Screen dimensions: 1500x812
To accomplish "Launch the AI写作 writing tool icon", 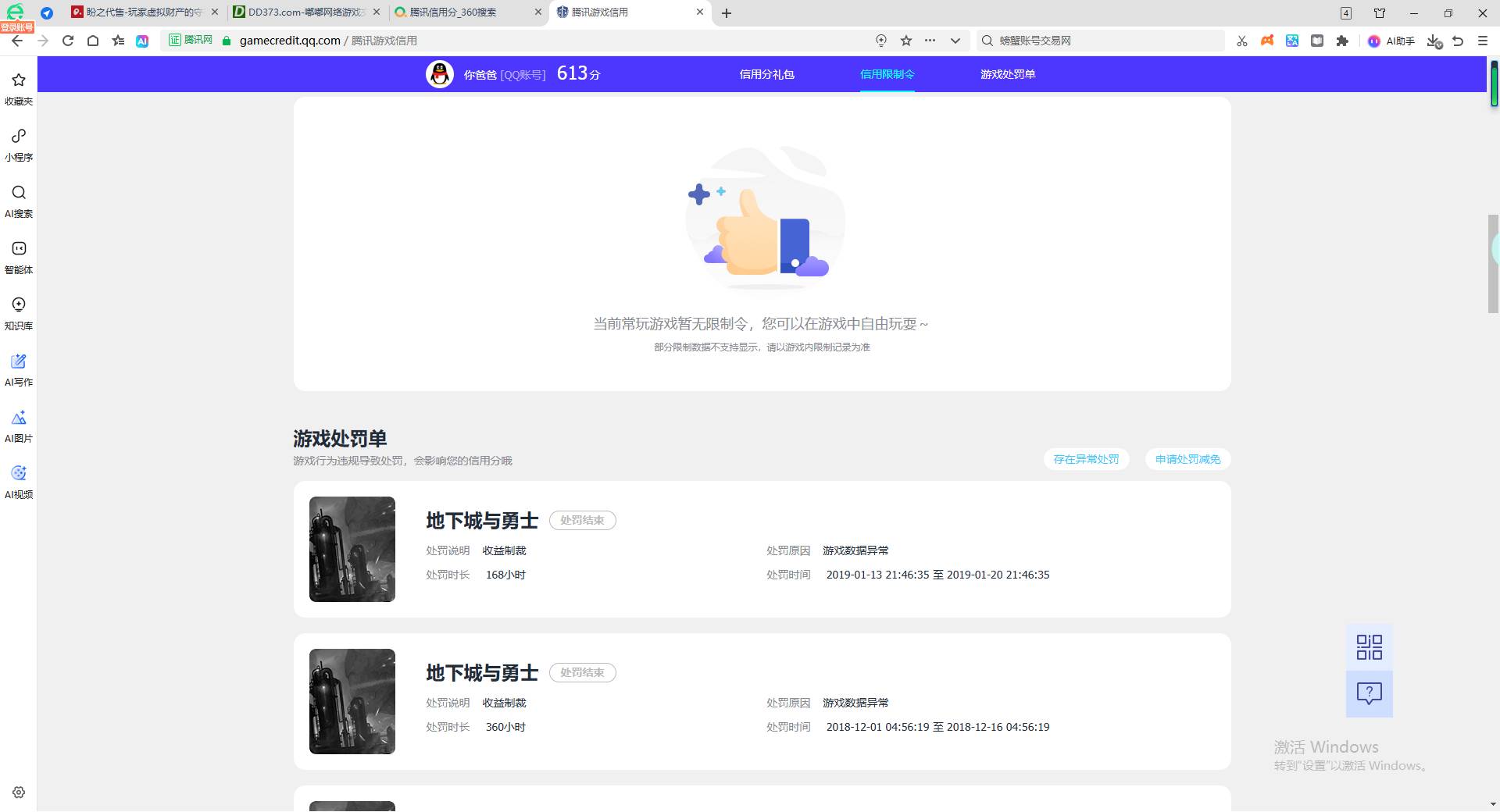I will pos(19,369).
